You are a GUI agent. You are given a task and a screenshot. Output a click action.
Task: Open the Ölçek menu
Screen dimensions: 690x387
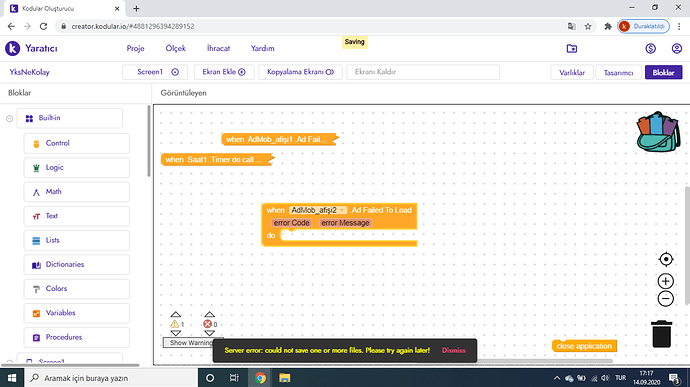coord(176,48)
